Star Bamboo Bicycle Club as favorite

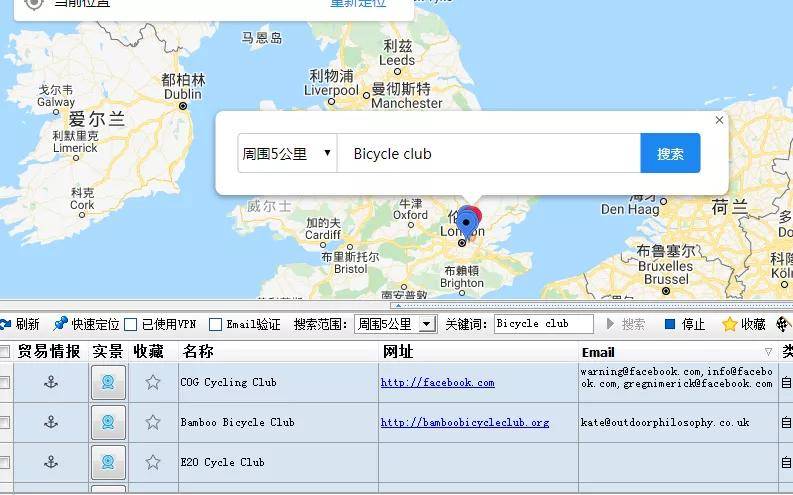153,422
